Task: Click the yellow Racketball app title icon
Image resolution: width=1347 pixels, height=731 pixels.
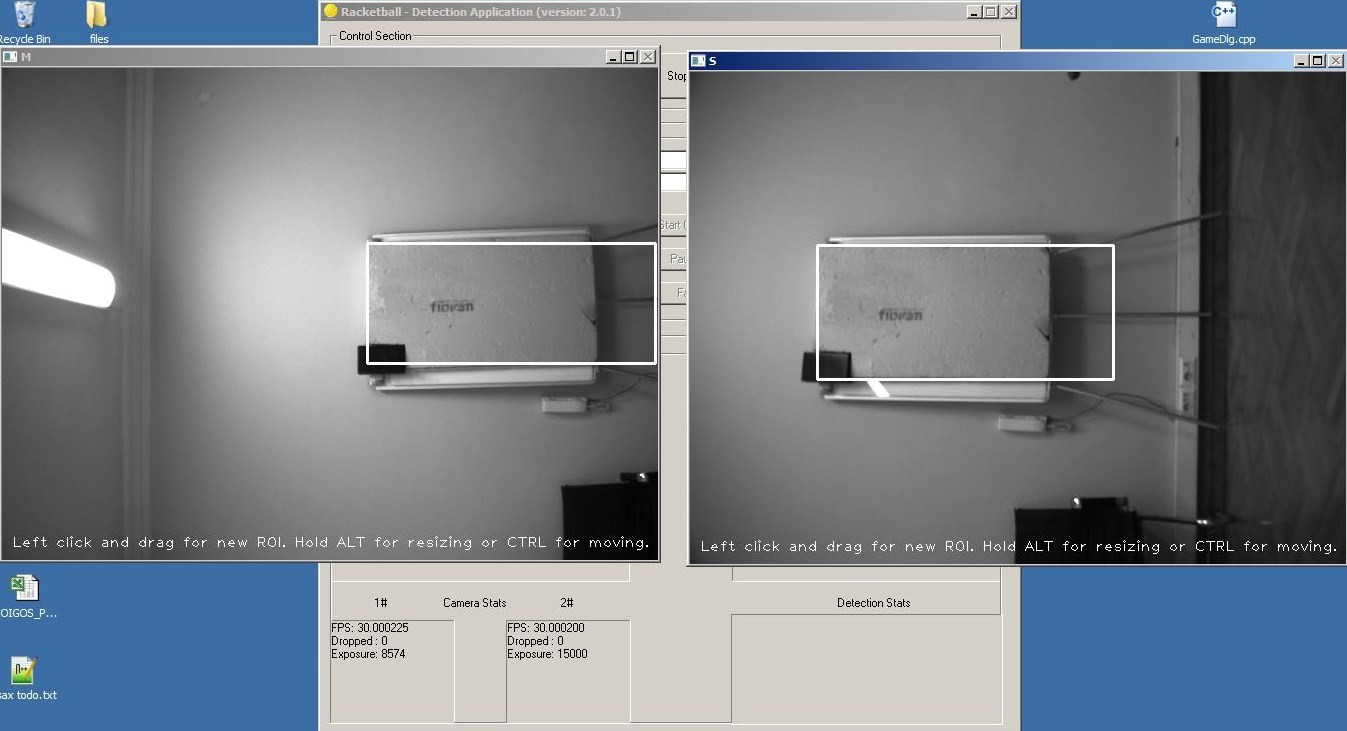Action: pos(330,12)
